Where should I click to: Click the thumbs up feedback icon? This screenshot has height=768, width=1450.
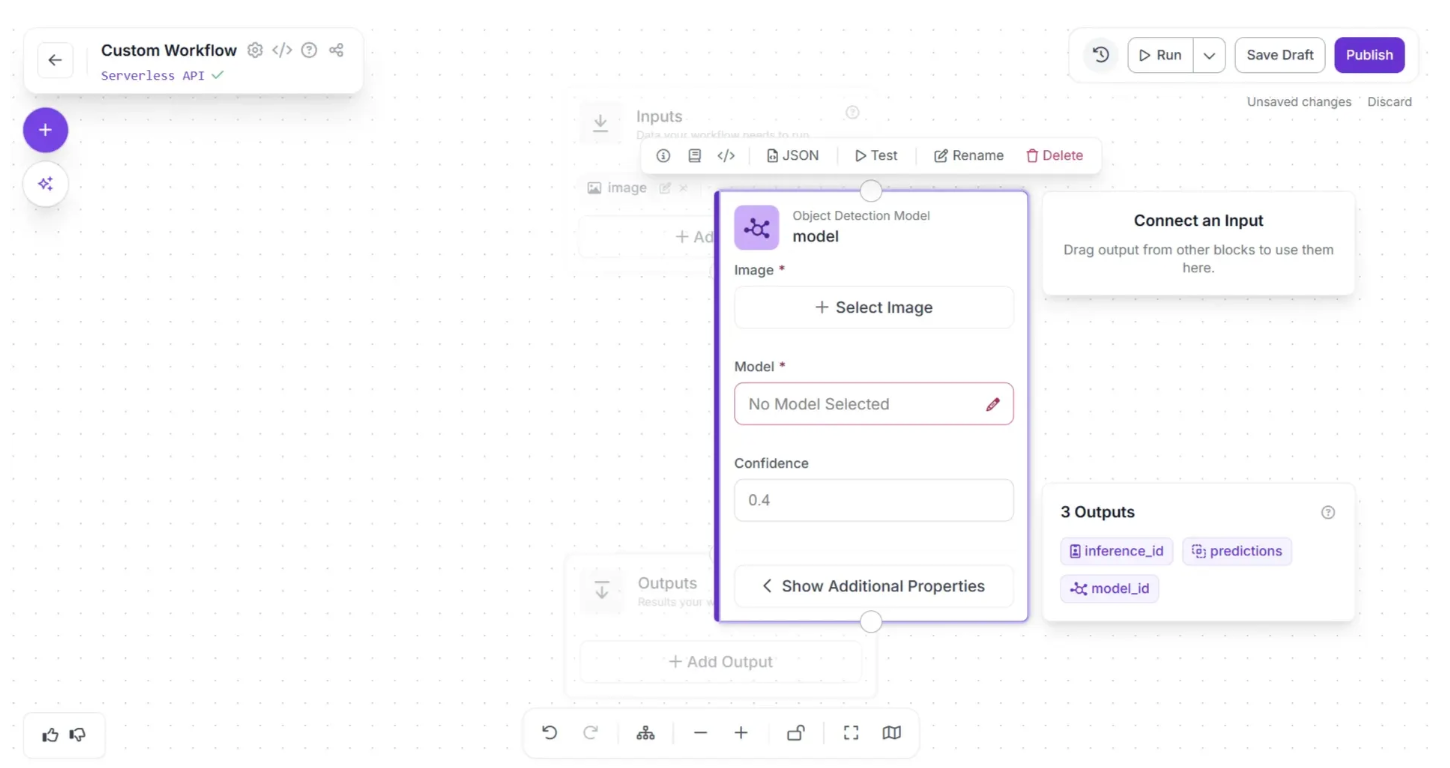click(50, 735)
